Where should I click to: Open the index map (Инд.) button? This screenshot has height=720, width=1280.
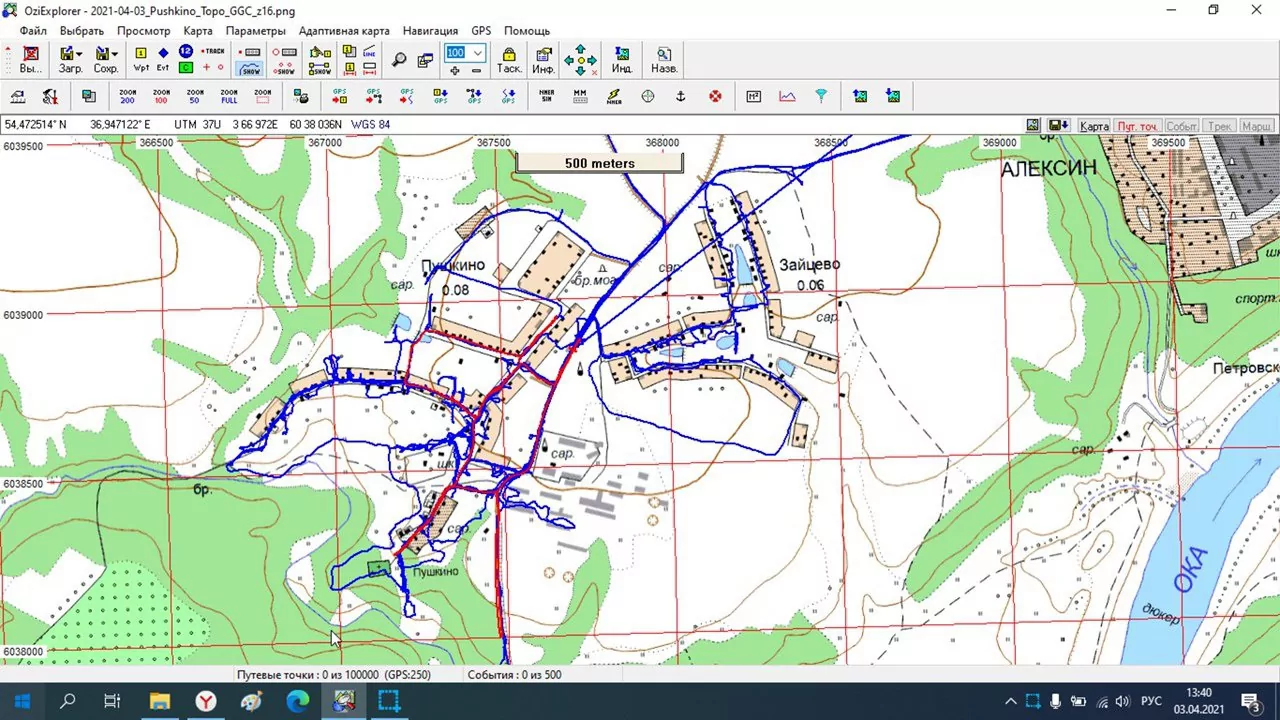[x=622, y=60]
